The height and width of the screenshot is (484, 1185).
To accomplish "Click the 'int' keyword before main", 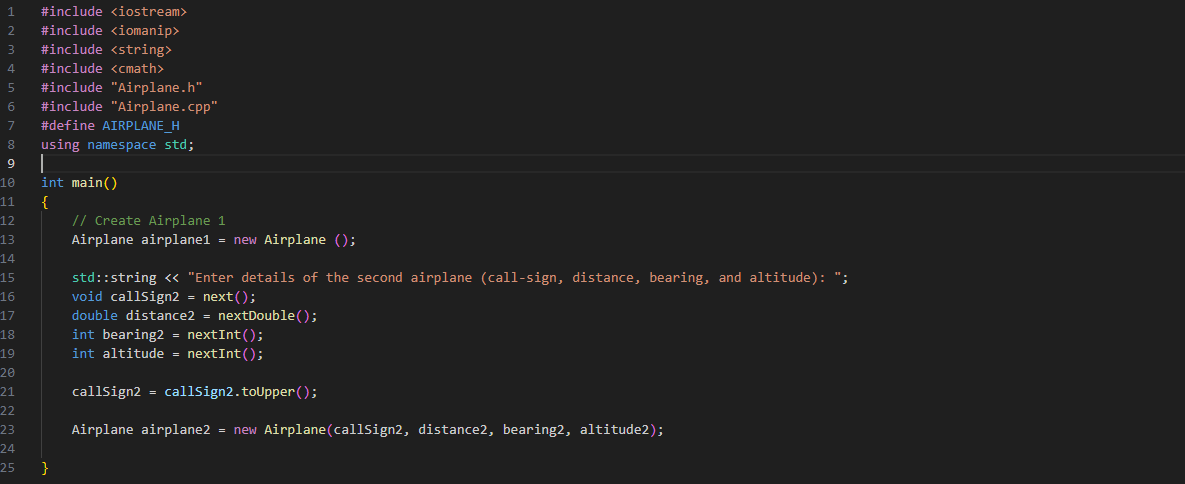I will point(52,182).
